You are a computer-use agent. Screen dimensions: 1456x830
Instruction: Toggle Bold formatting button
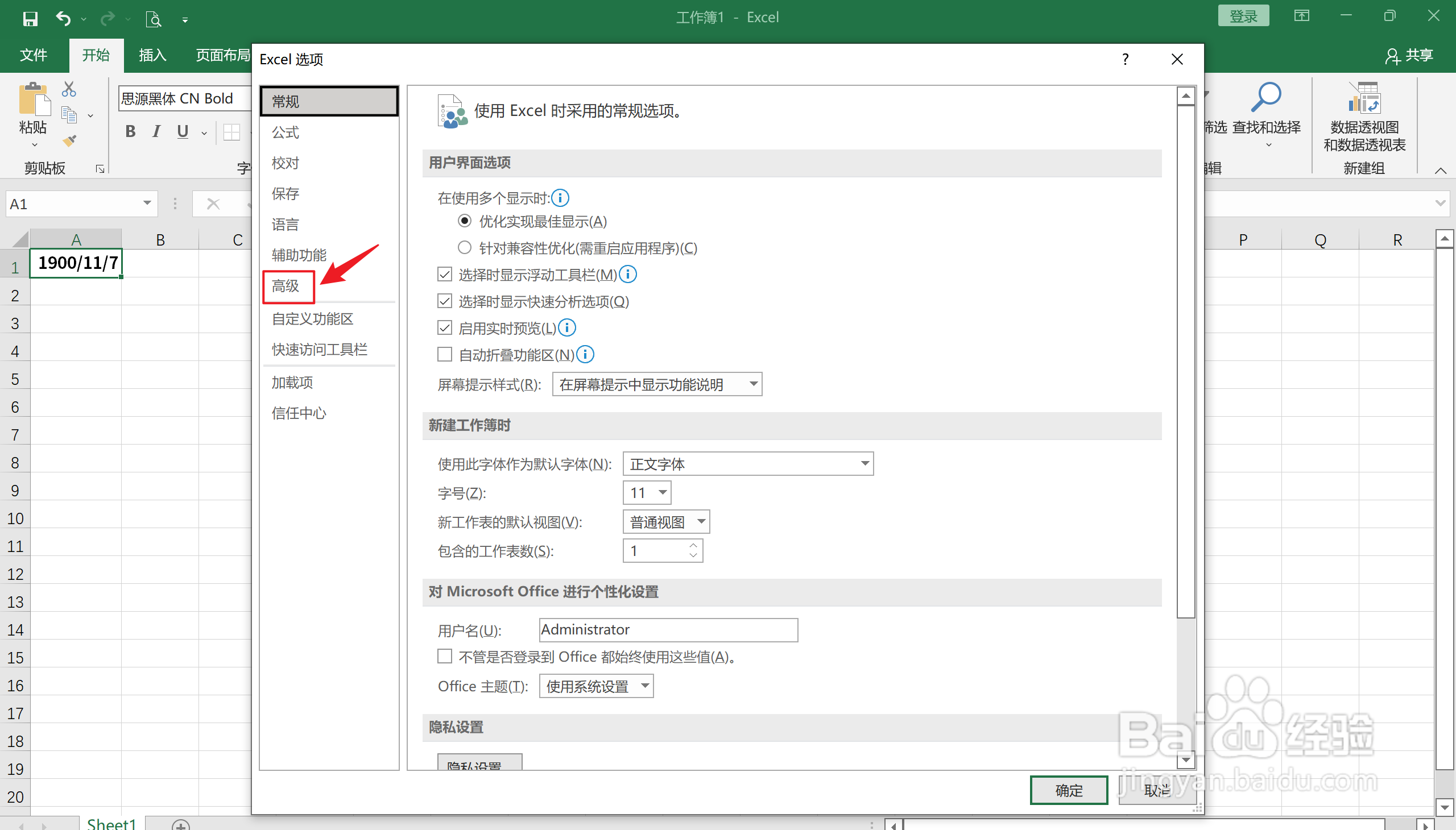tap(131, 132)
